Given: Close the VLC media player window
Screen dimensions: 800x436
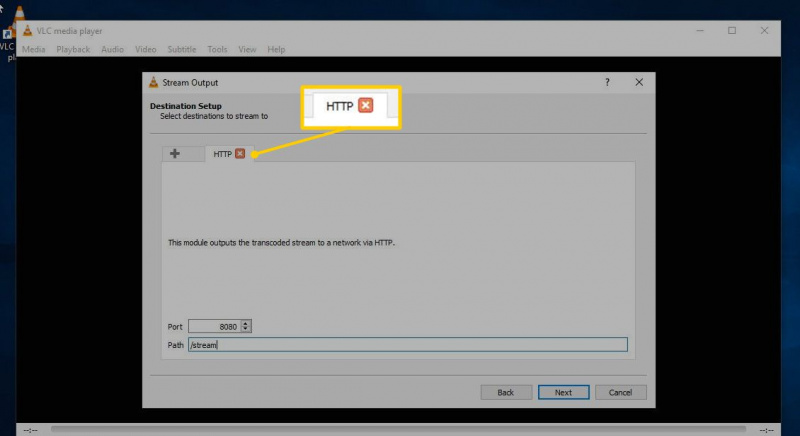Looking at the screenshot, I should (x=764, y=31).
